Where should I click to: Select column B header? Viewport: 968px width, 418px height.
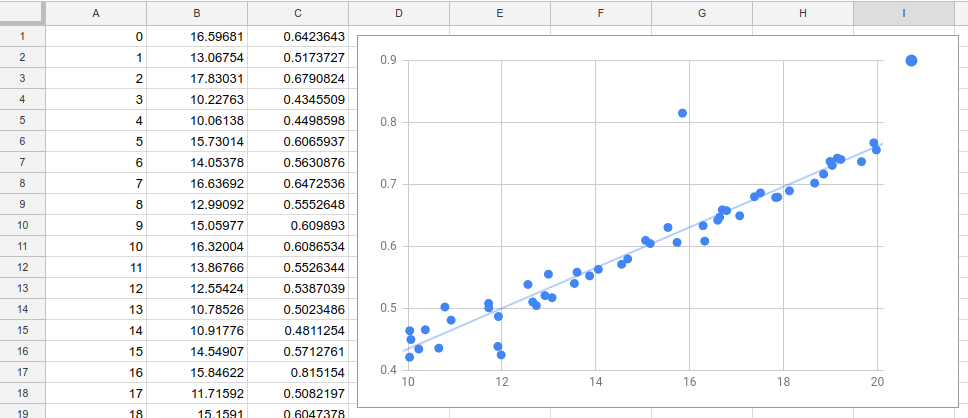click(197, 13)
